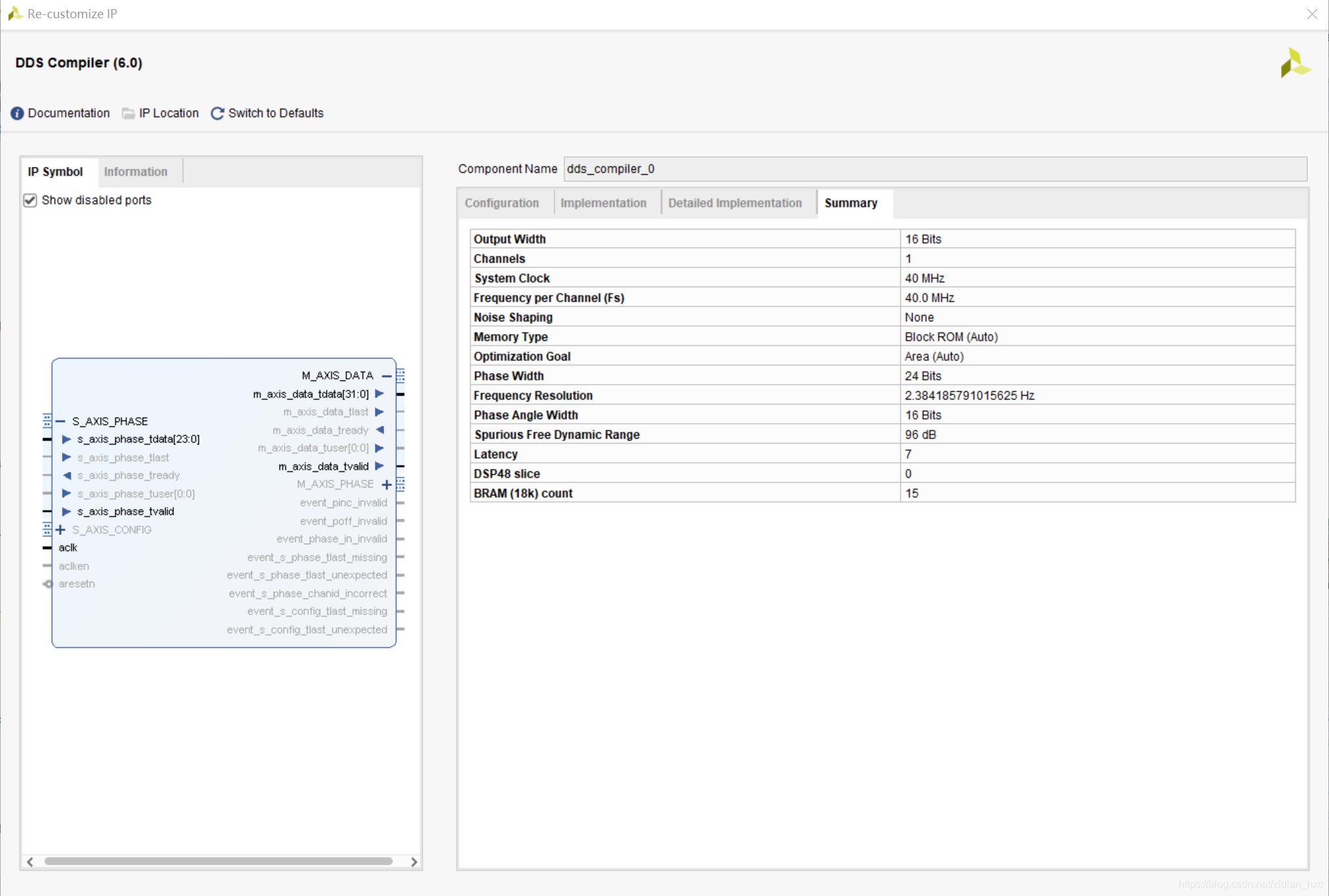1329x896 pixels.
Task: Open the Detailed Implementation tab
Action: tap(735, 203)
